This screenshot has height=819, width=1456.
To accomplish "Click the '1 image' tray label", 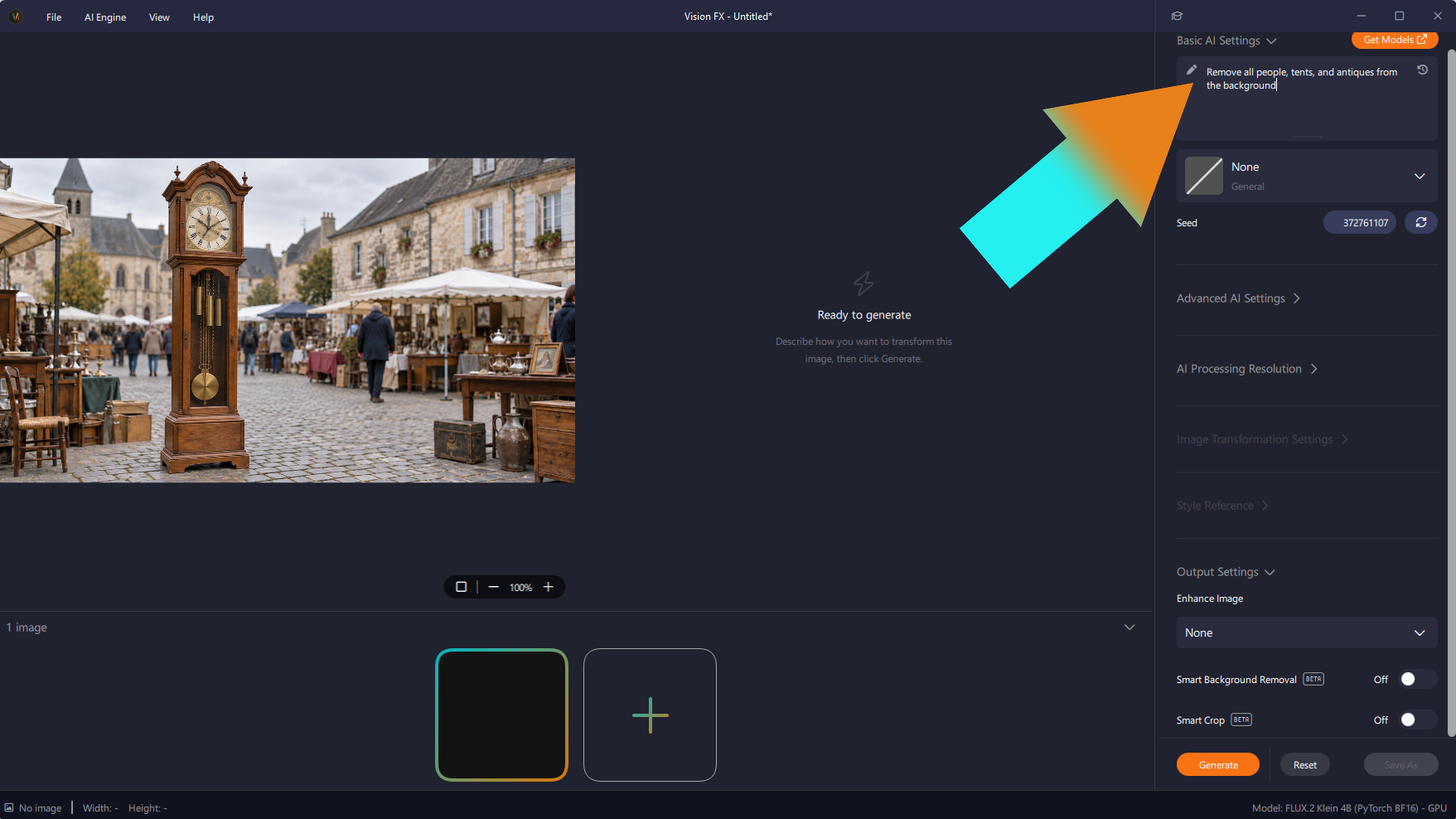I will [x=27, y=628].
